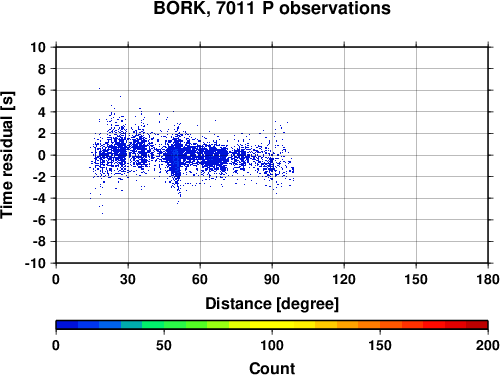Click the x-axis tick label '150'
500x375 pixels.
tap(416, 279)
